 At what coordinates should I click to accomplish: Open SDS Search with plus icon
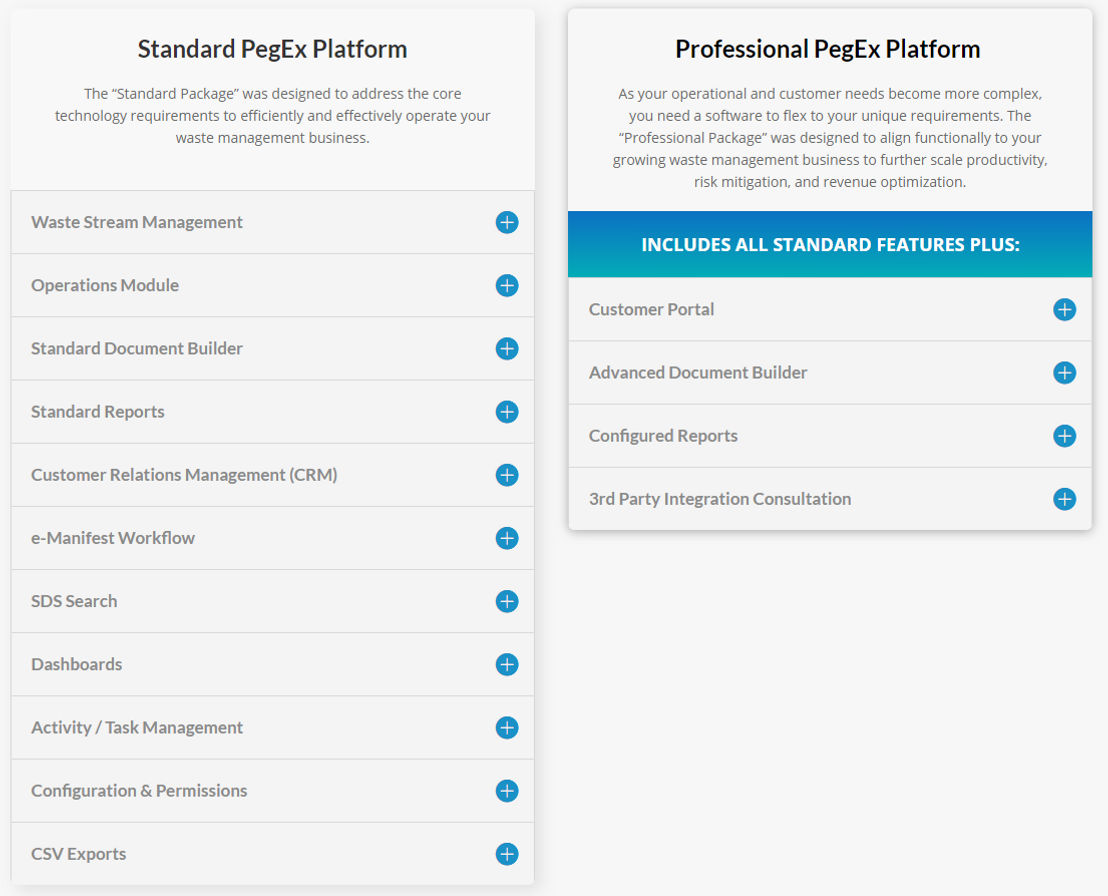coord(507,601)
